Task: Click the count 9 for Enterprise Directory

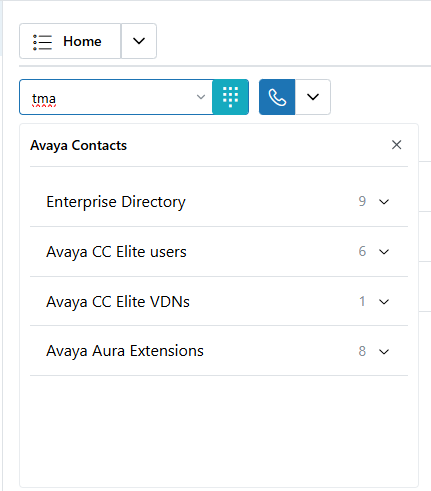Action: pos(362,201)
